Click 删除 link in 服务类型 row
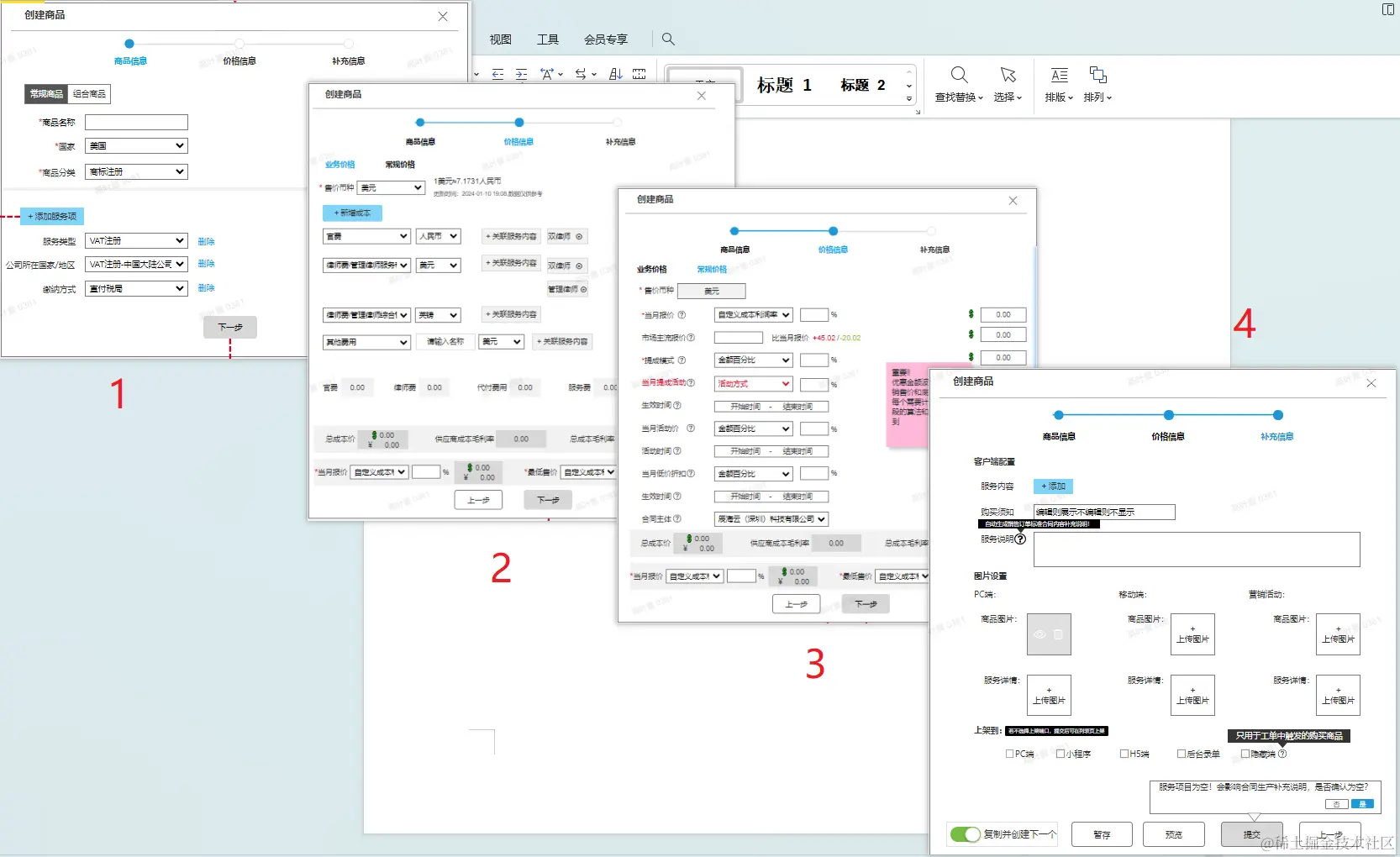Viewport: 1400px width, 857px height. tap(206, 241)
